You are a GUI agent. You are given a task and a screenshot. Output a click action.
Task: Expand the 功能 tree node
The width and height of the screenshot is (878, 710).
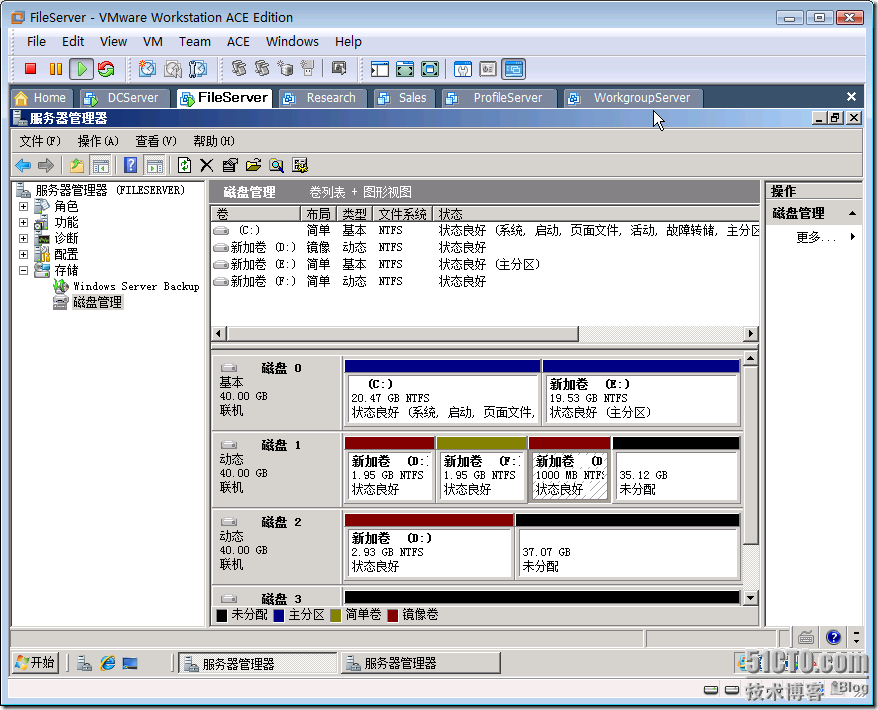pyautogui.click(x=23, y=222)
